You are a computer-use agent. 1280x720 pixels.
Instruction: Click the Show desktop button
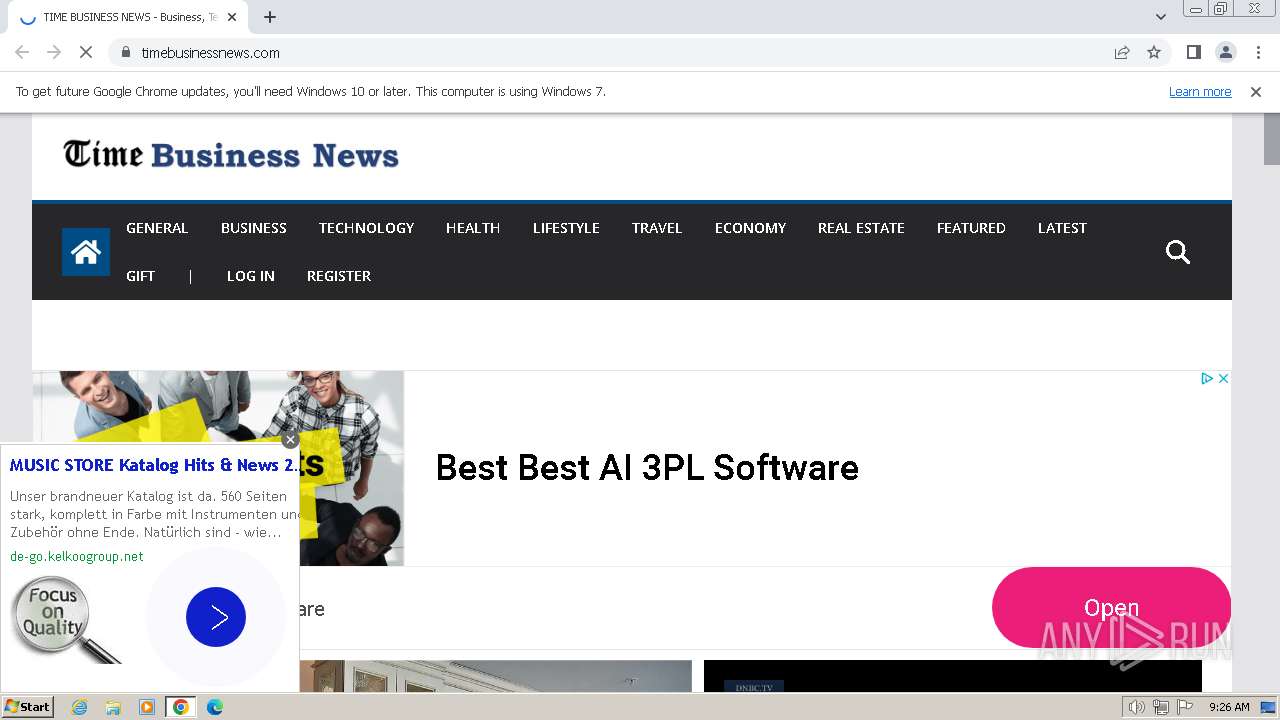point(1268,707)
